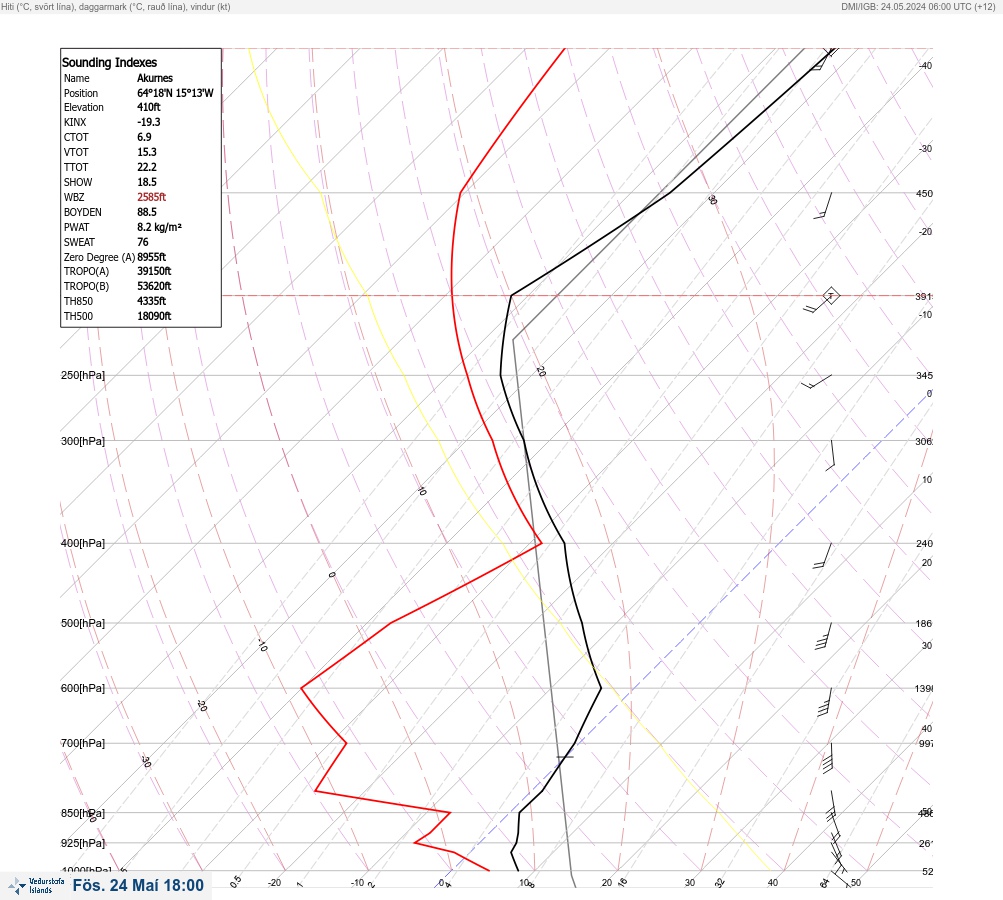The image size is (1003, 900).
Task: Click the wind barb at 250 hPa level
Action: pos(817,381)
